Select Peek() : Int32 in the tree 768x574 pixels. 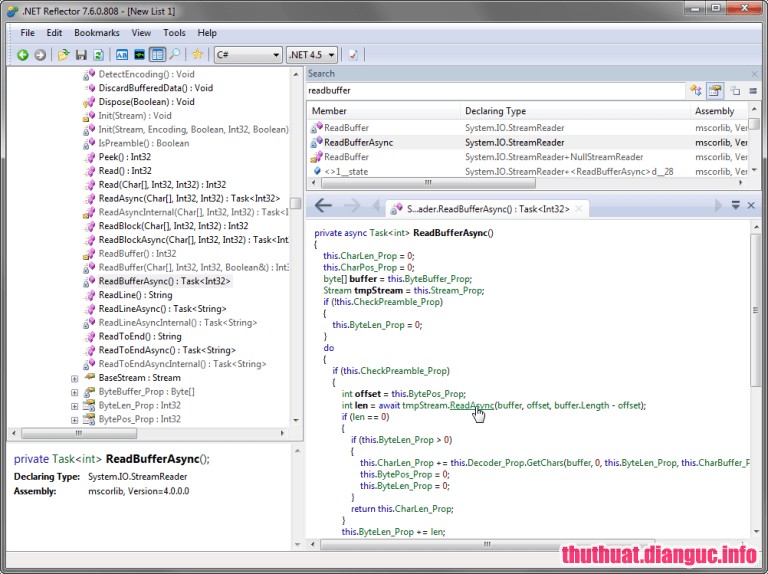point(125,157)
